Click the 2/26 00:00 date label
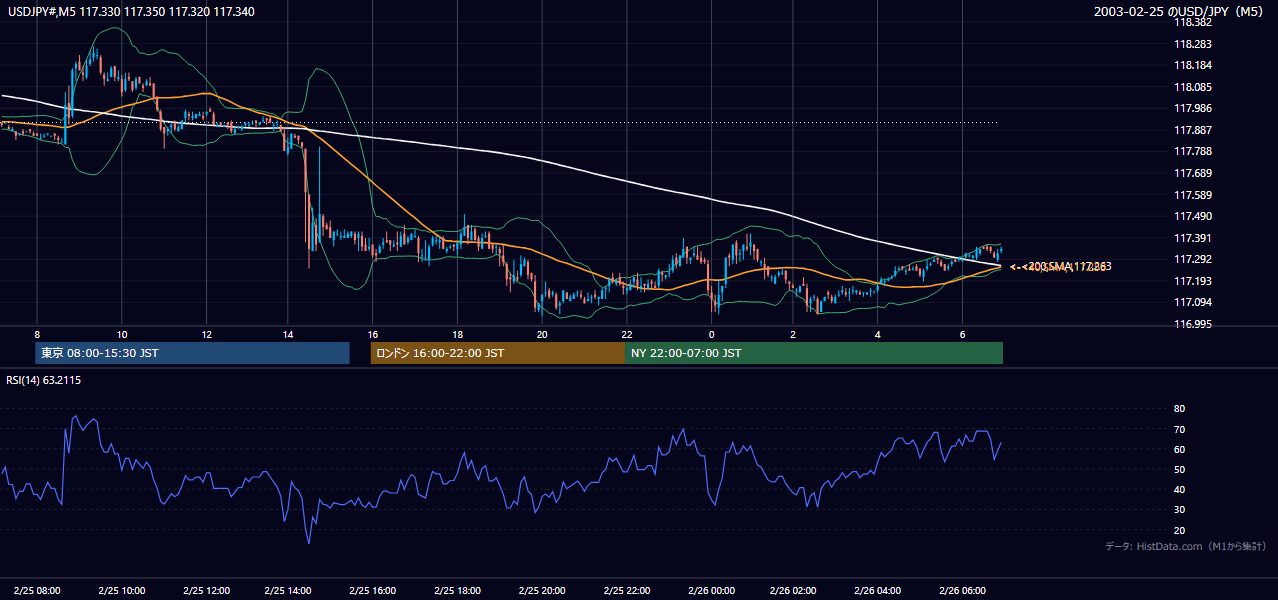The width and height of the screenshot is (1278, 600). [710, 590]
